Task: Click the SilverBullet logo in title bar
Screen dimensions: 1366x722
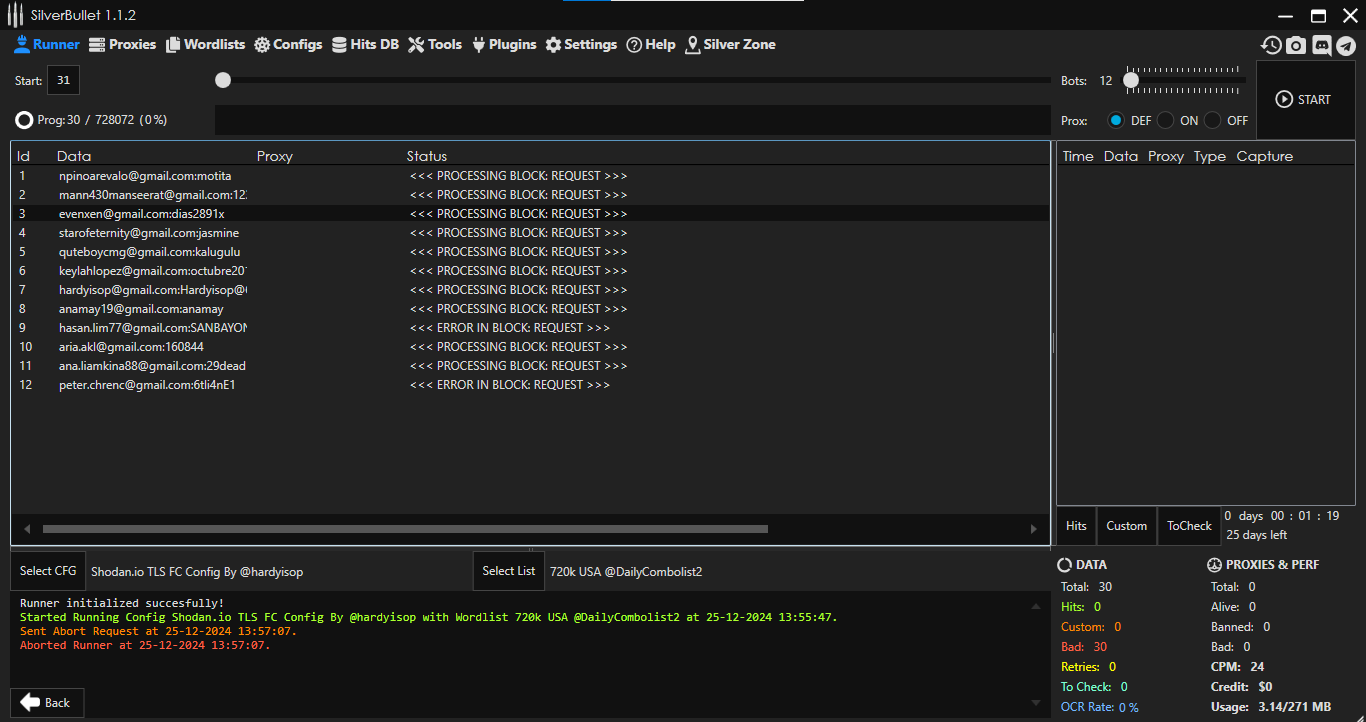Action: coord(15,15)
